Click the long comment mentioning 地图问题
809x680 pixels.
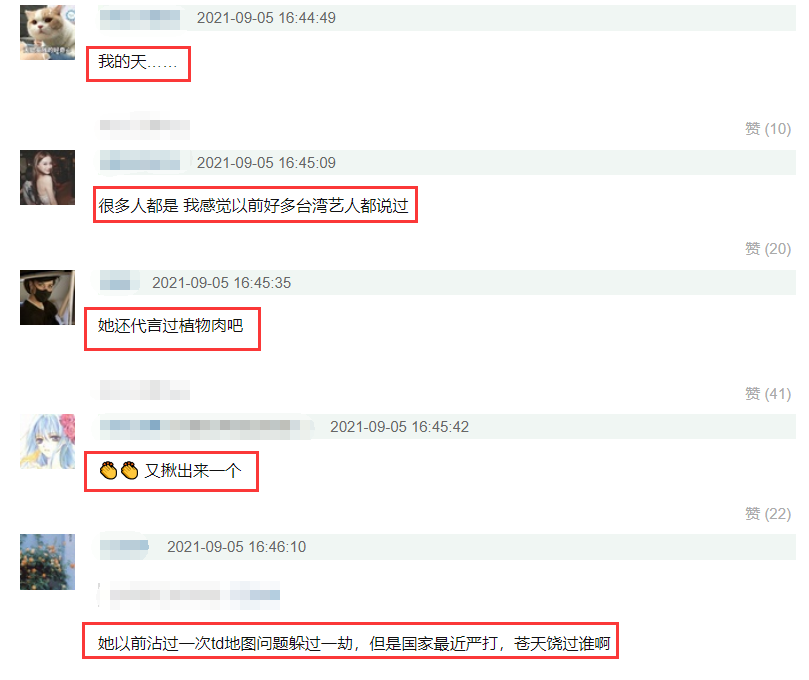tap(354, 643)
